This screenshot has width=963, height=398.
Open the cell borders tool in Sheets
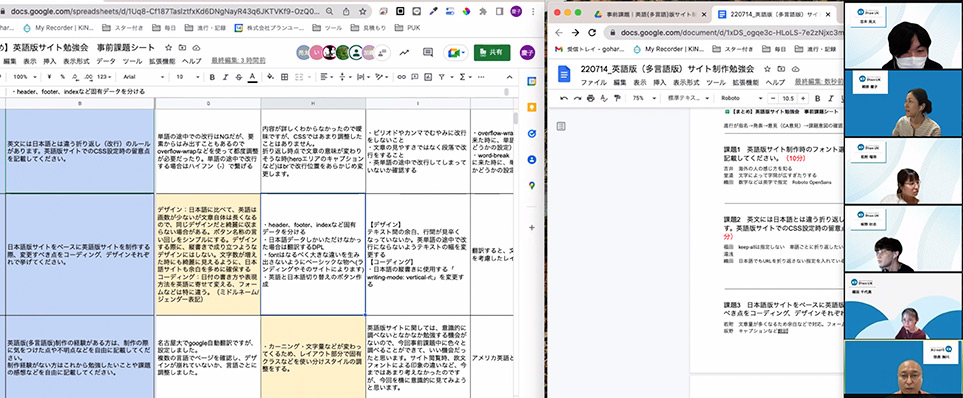pos(284,77)
